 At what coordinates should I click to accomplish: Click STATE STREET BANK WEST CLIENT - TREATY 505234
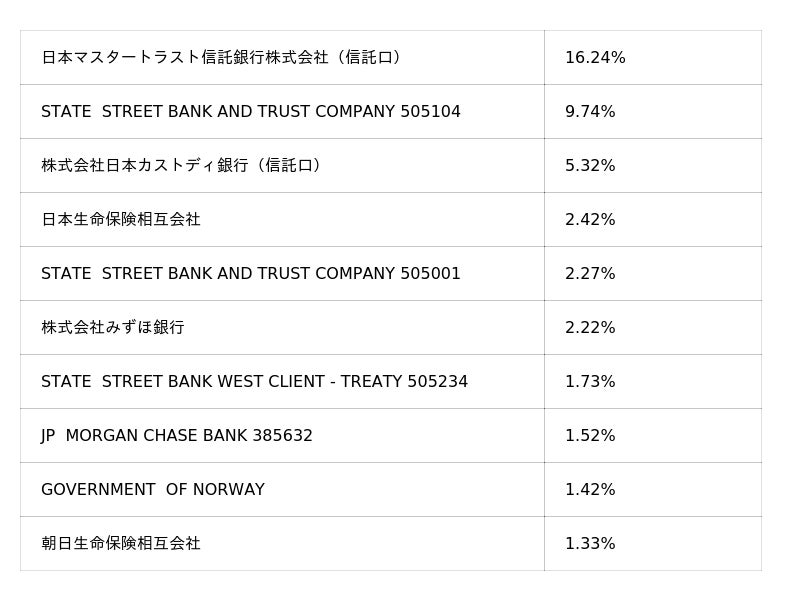coord(254,382)
